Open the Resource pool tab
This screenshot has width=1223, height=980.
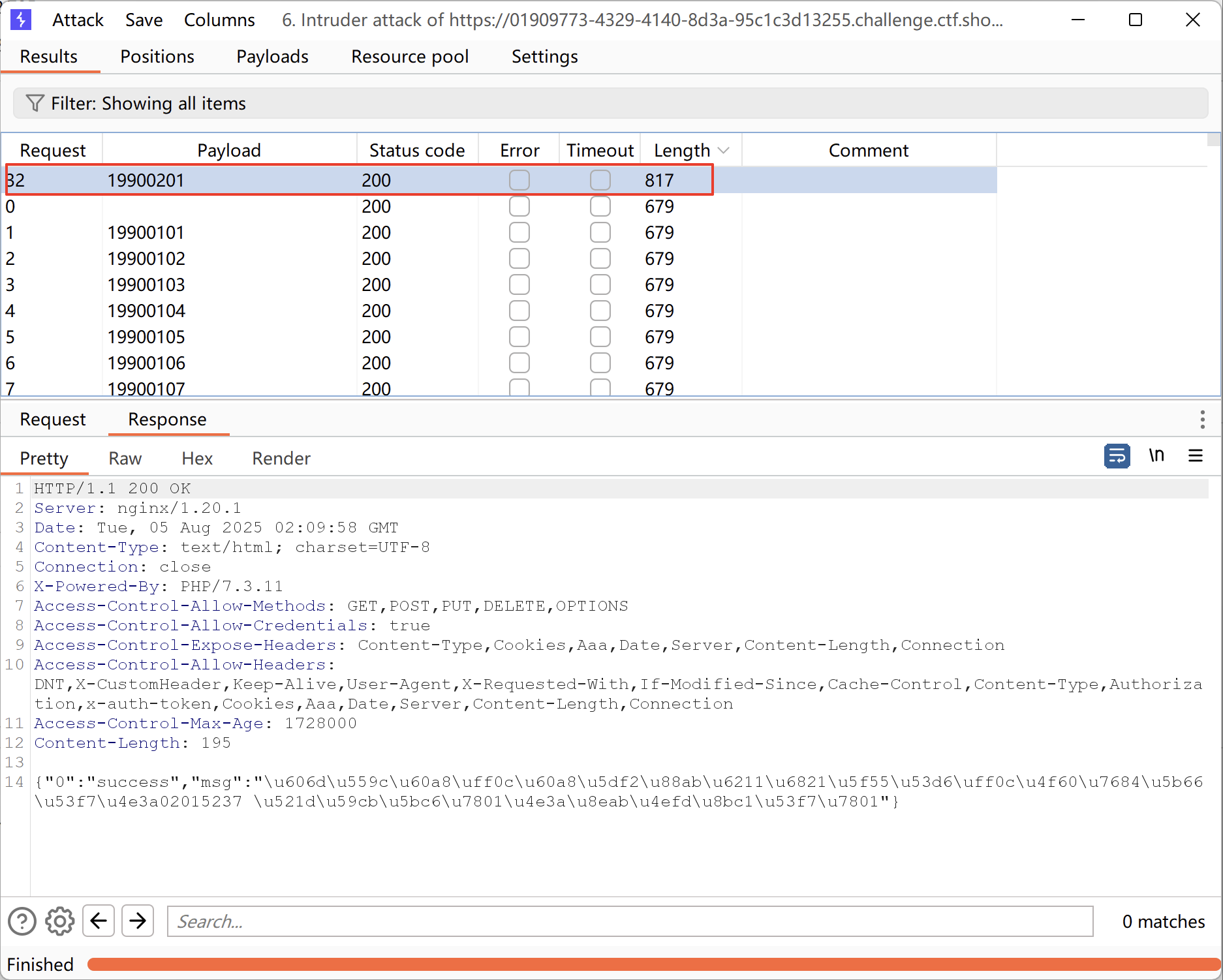click(410, 57)
